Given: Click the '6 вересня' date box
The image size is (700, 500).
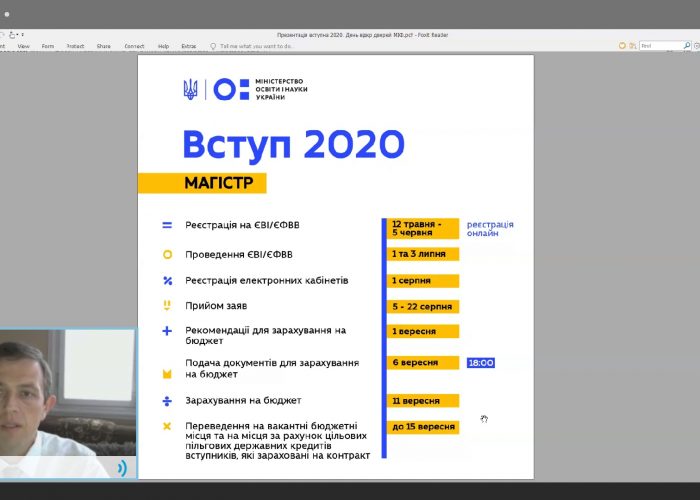Looking at the screenshot, I should click(x=423, y=362).
